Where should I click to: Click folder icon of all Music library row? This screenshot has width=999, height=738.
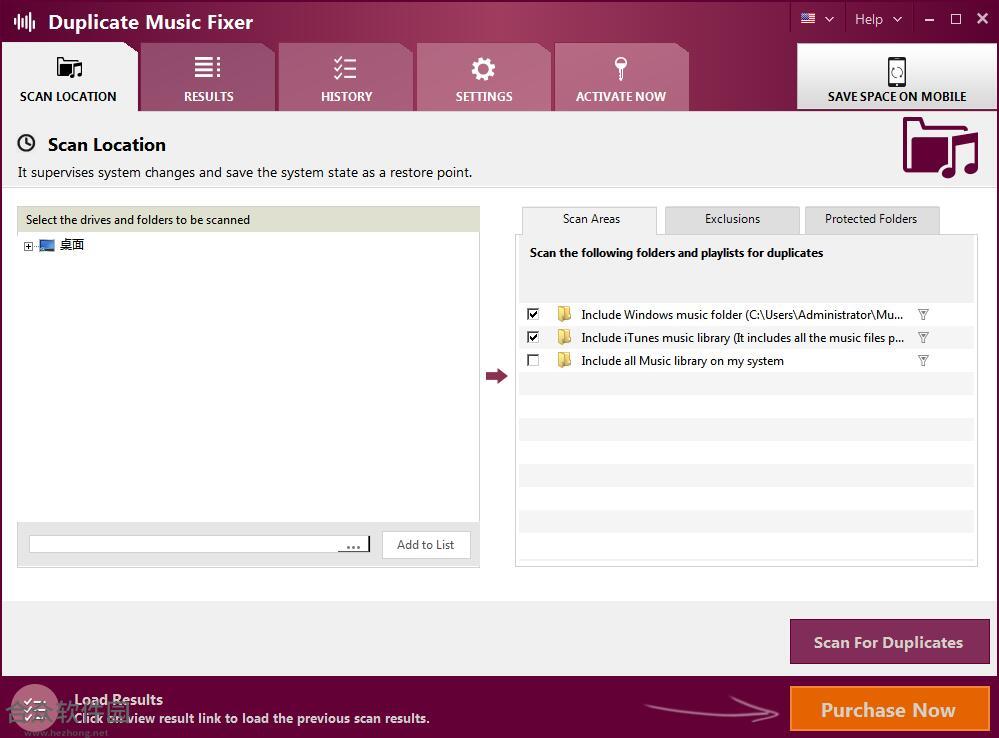(564, 360)
